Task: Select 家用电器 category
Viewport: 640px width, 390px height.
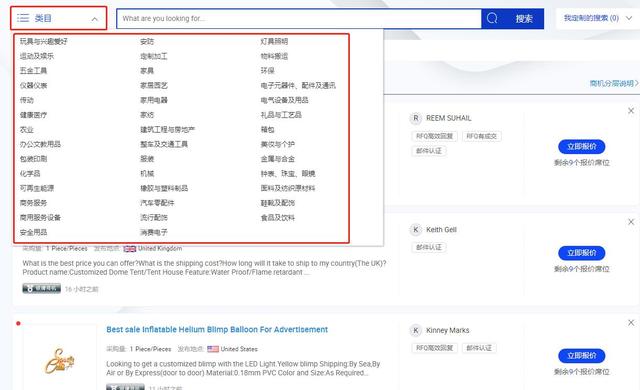Action: coord(154,100)
